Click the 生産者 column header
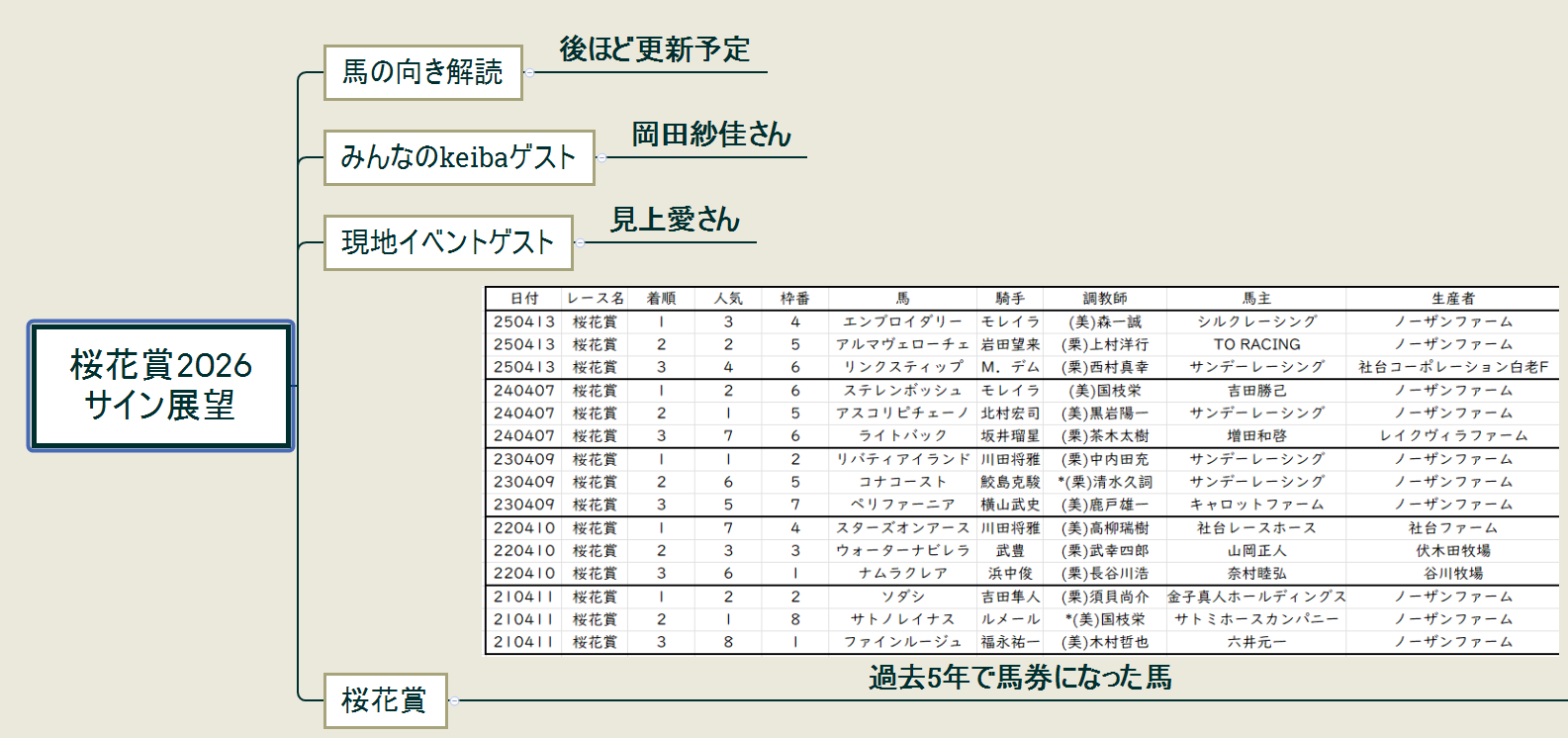 coord(1452,299)
